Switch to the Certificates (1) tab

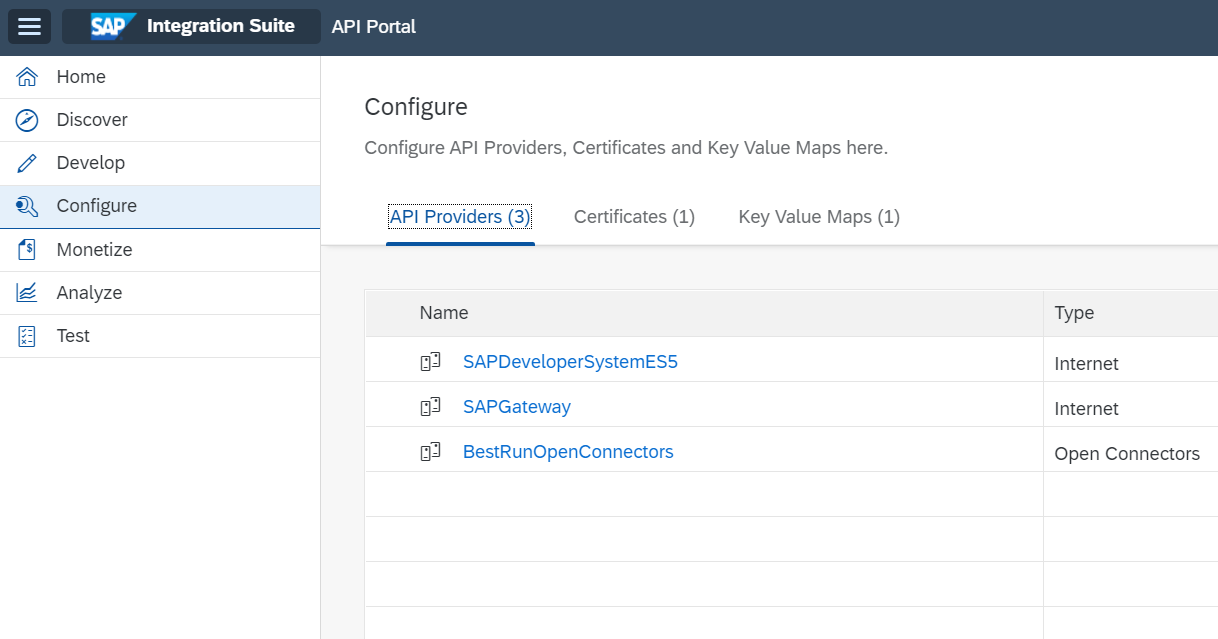click(634, 217)
